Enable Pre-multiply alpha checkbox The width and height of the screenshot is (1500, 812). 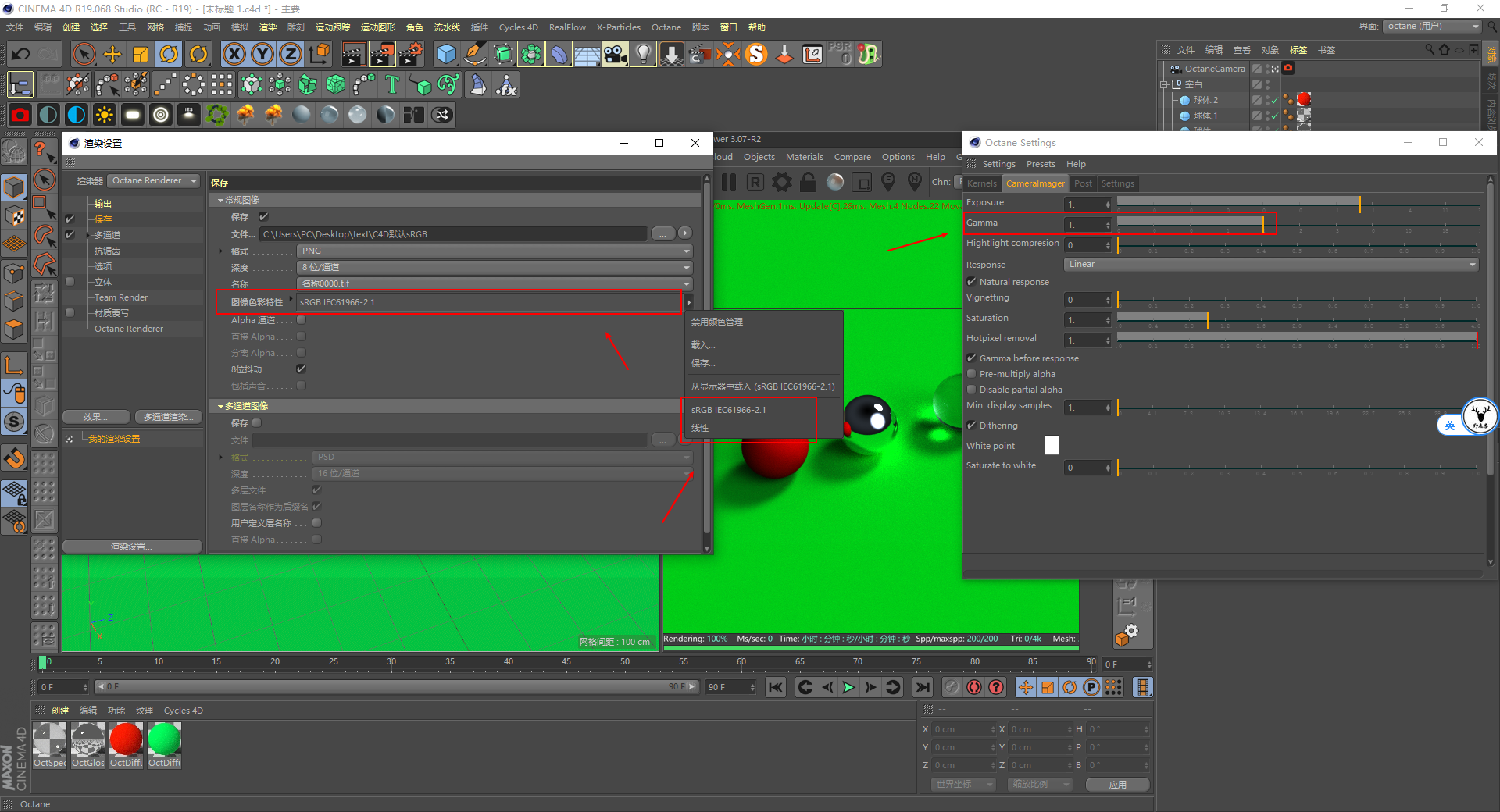972,374
